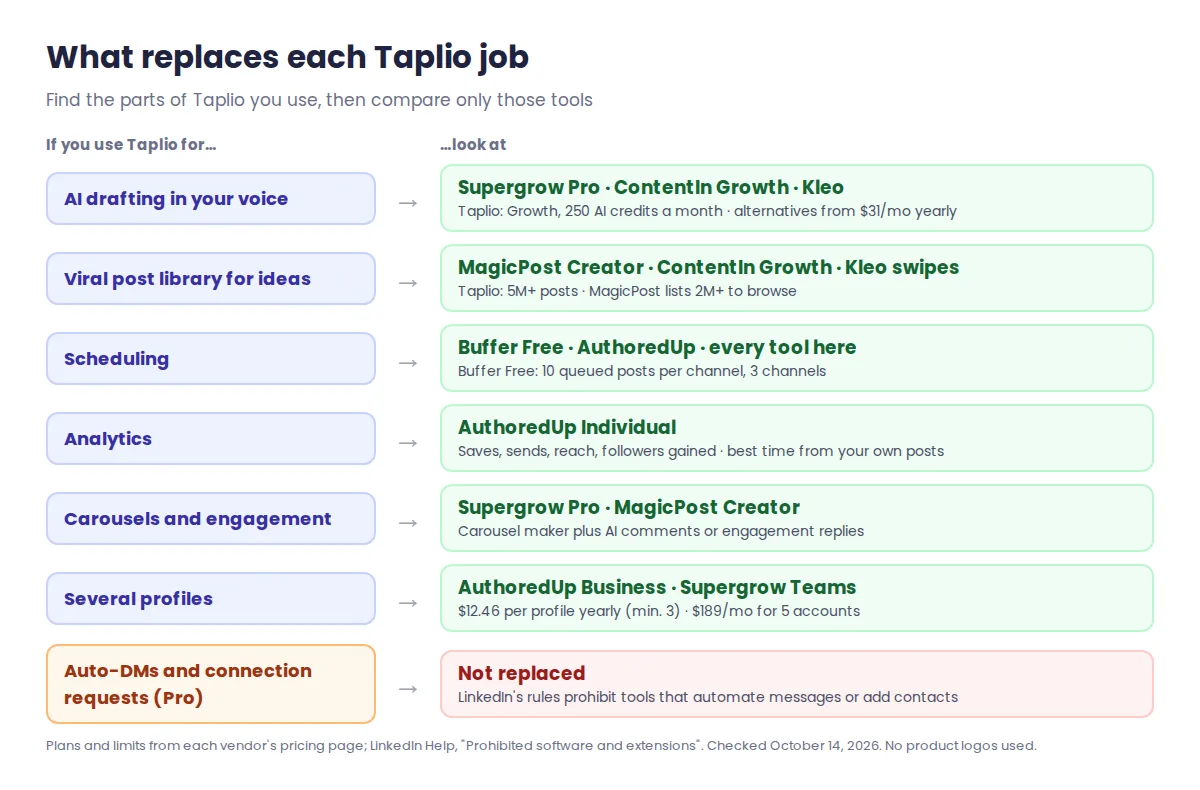Click the 'Supergrow Pro · ContentIn Growth · Kleo' heading

pos(651,187)
